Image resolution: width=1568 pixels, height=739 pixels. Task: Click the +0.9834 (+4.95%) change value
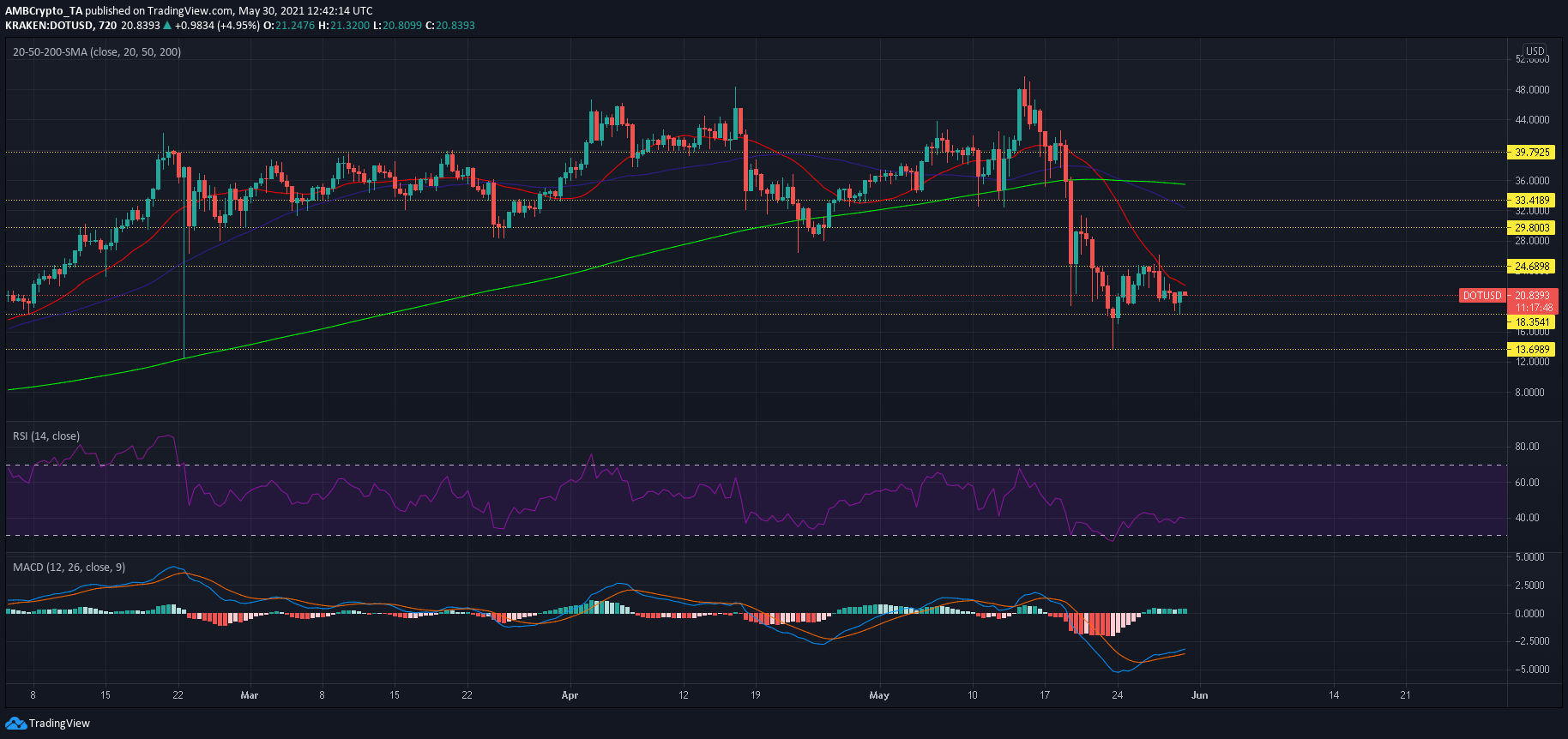click(218, 25)
